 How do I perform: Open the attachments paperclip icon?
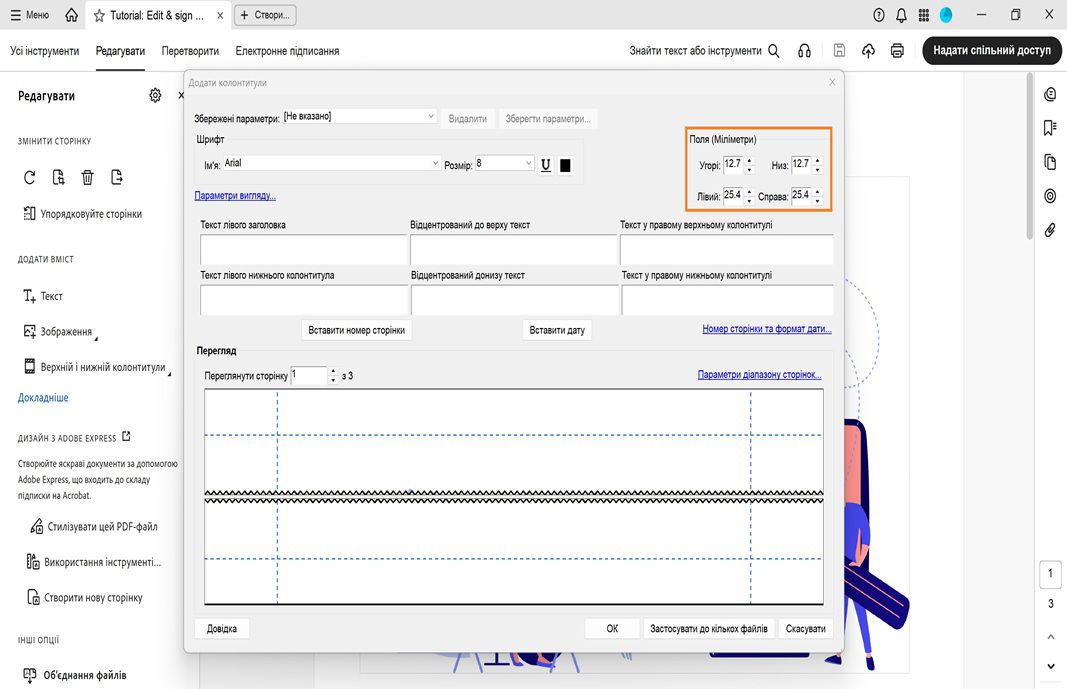pyautogui.click(x=1050, y=230)
